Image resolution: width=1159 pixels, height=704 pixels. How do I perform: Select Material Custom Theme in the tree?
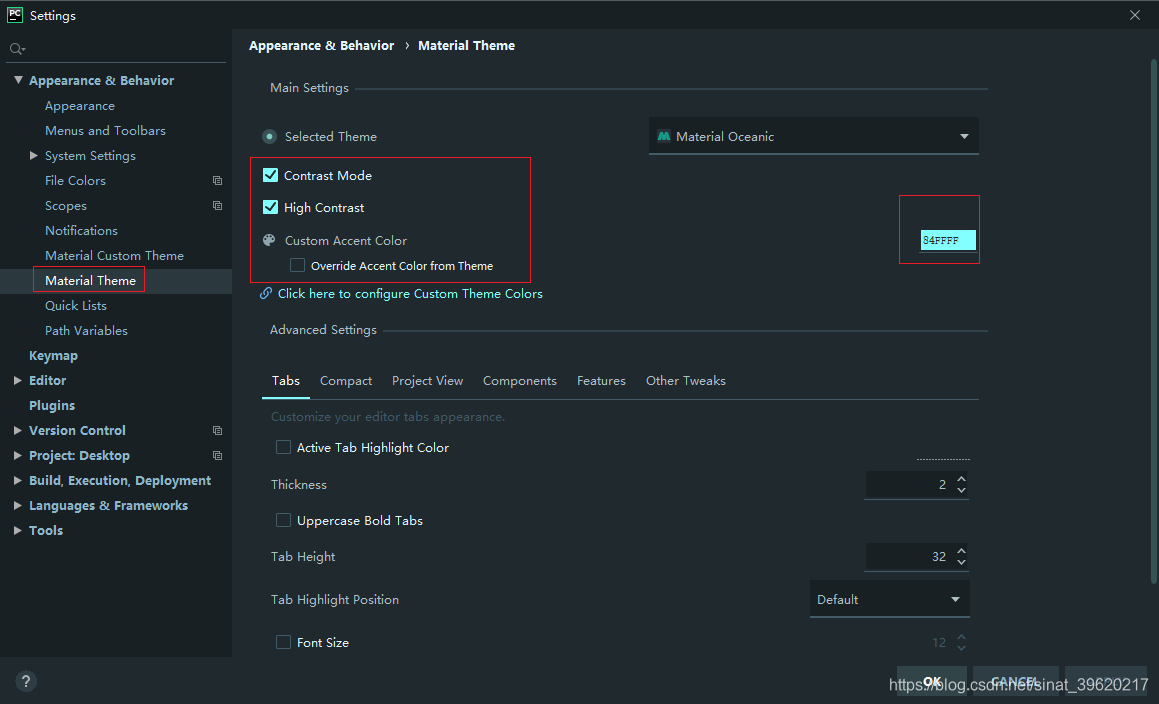point(115,256)
